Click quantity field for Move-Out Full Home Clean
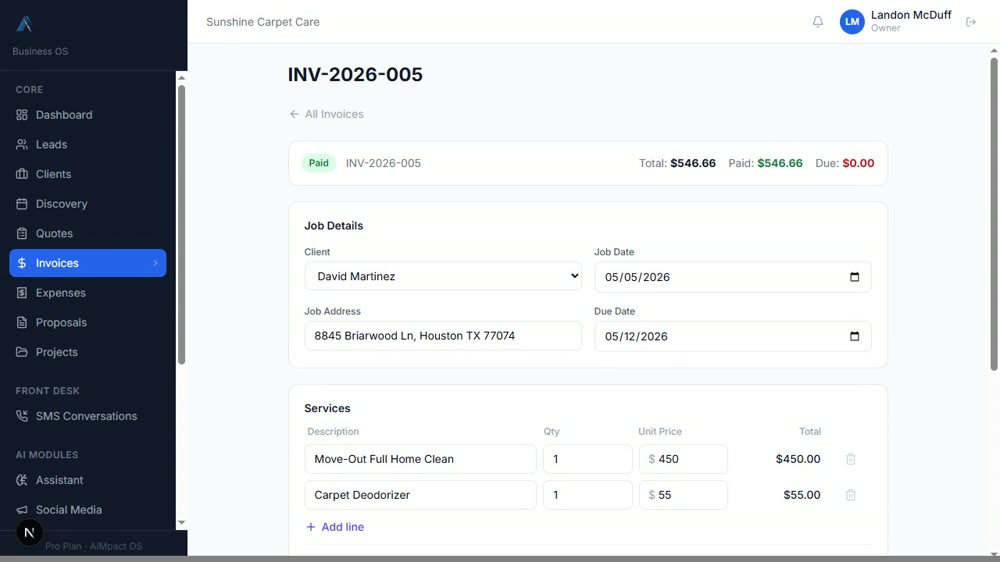The image size is (1000, 562). pyautogui.click(x=587, y=459)
